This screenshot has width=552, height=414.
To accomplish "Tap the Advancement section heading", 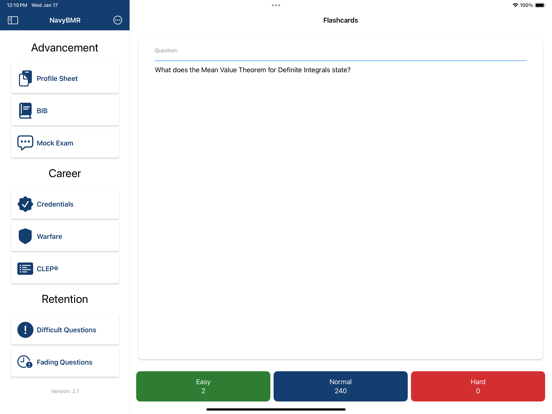I will (64, 48).
